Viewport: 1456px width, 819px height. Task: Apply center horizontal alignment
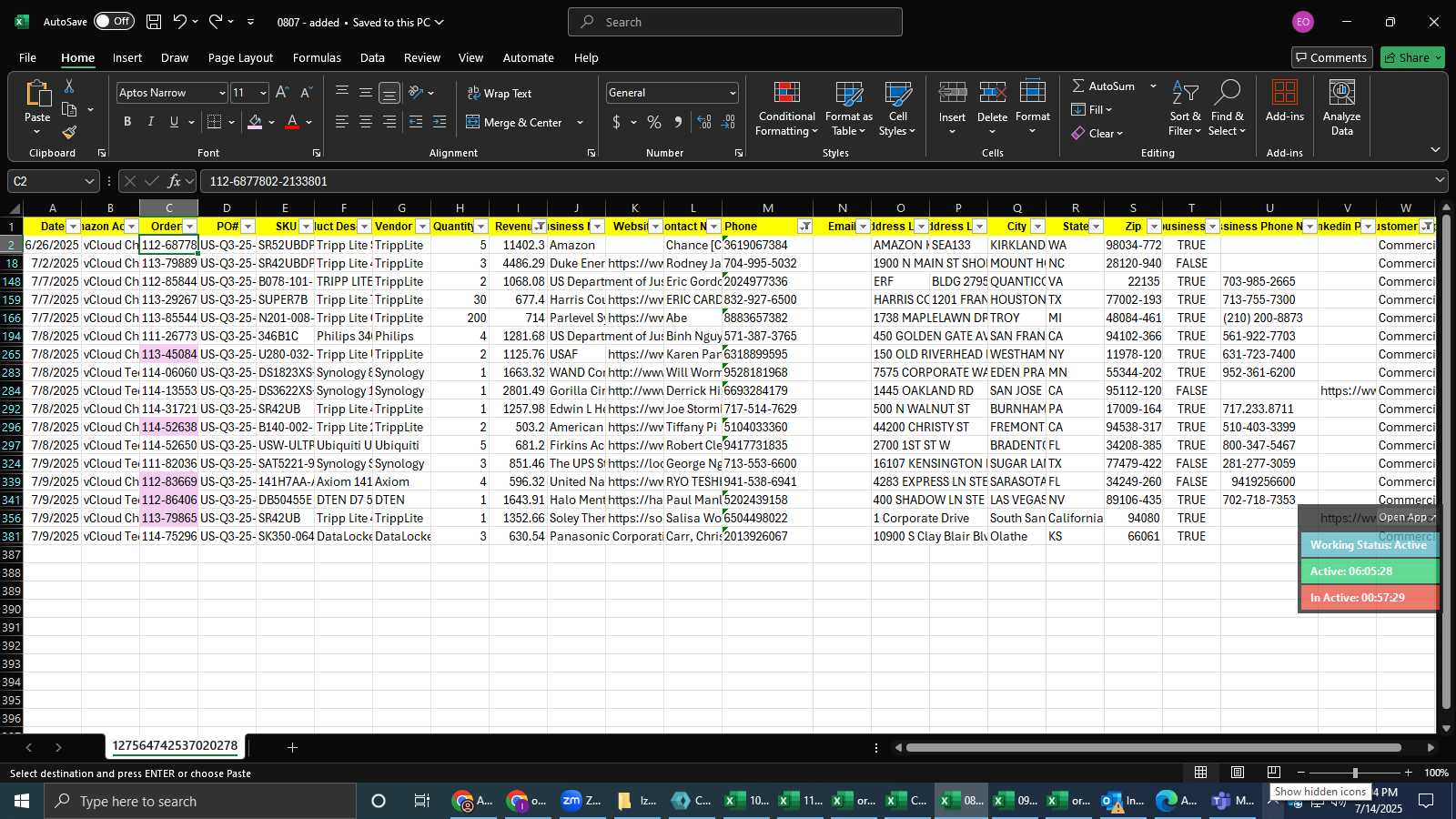[x=366, y=122]
